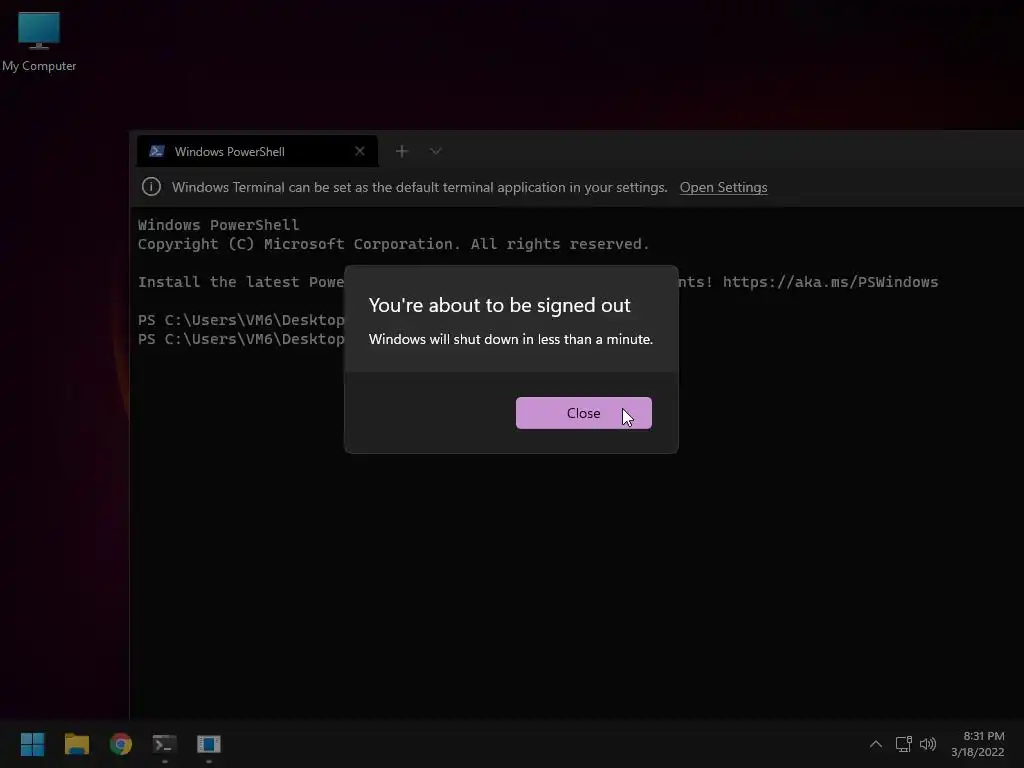Close the Windows PowerShell tab
This screenshot has height=768, width=1024.
tap(359, 152)
